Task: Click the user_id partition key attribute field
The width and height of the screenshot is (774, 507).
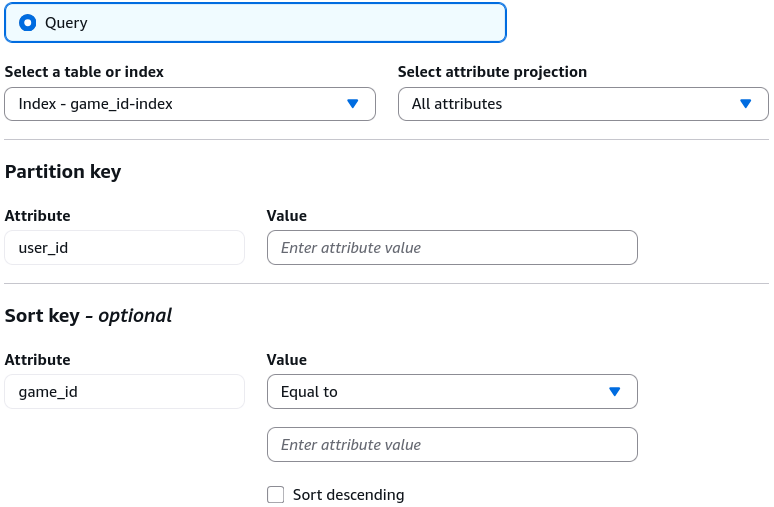Action: [x=124, y=248]
